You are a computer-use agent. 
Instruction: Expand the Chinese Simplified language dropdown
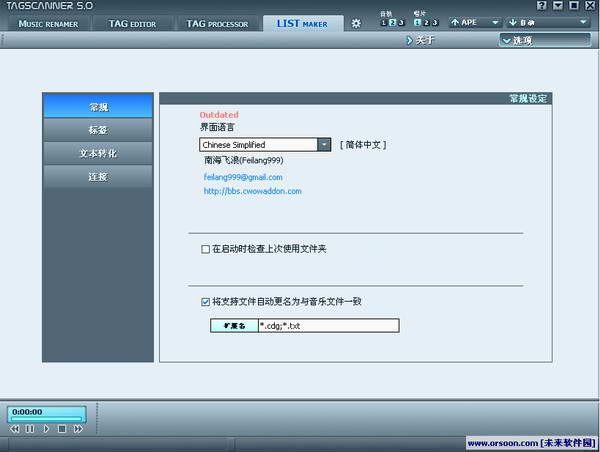324,145
